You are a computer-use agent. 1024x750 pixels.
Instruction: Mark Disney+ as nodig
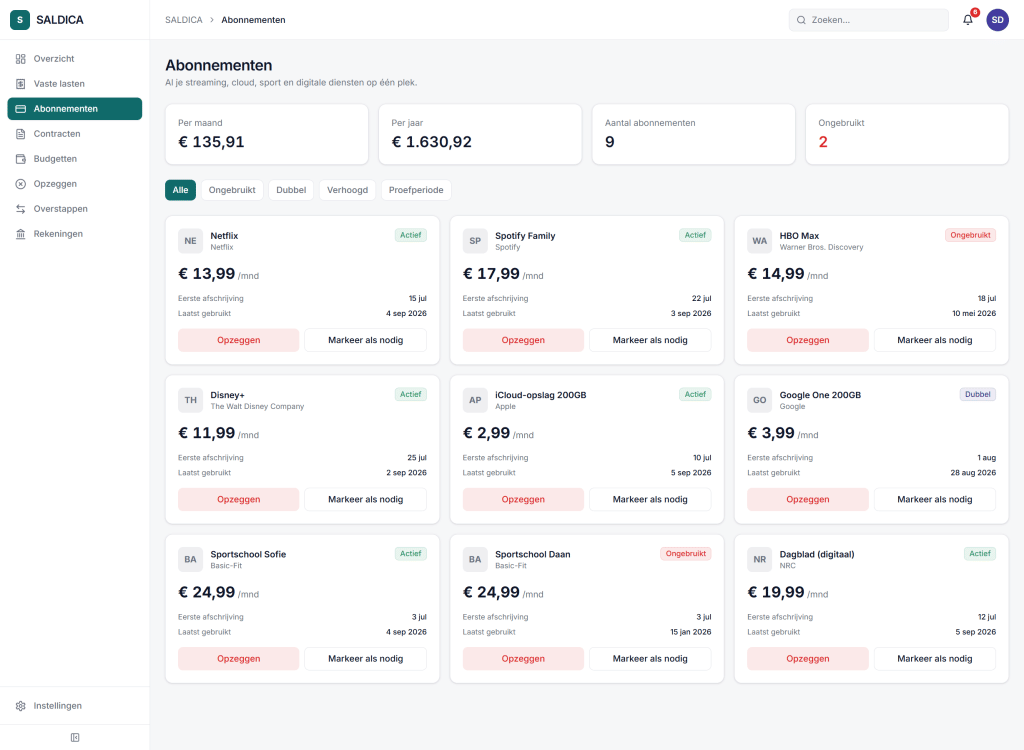[x=366, y=500]
